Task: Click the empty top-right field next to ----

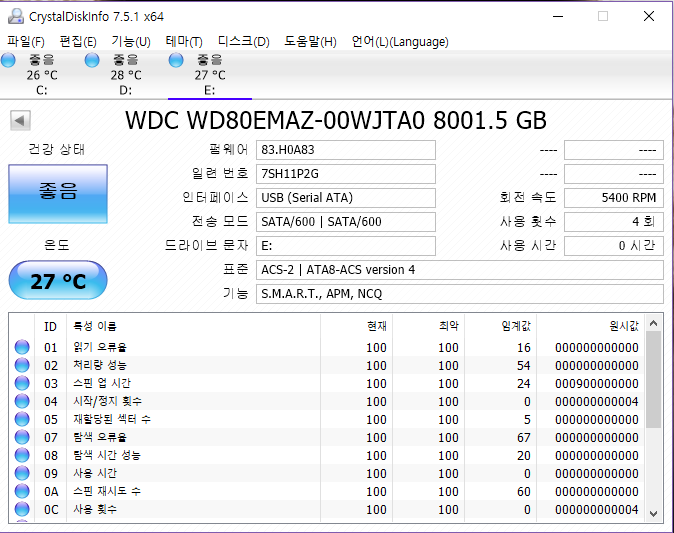Action: [x=613, y=150]
